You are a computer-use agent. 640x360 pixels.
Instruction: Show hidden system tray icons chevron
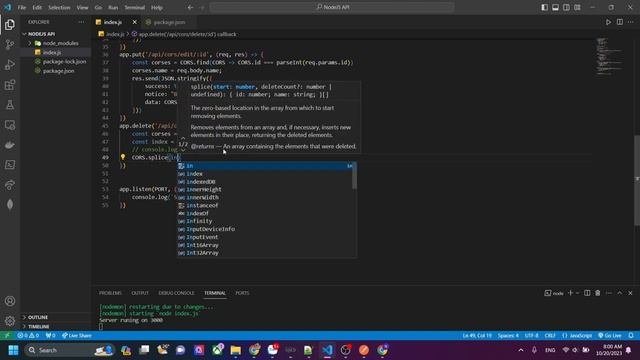521,350
